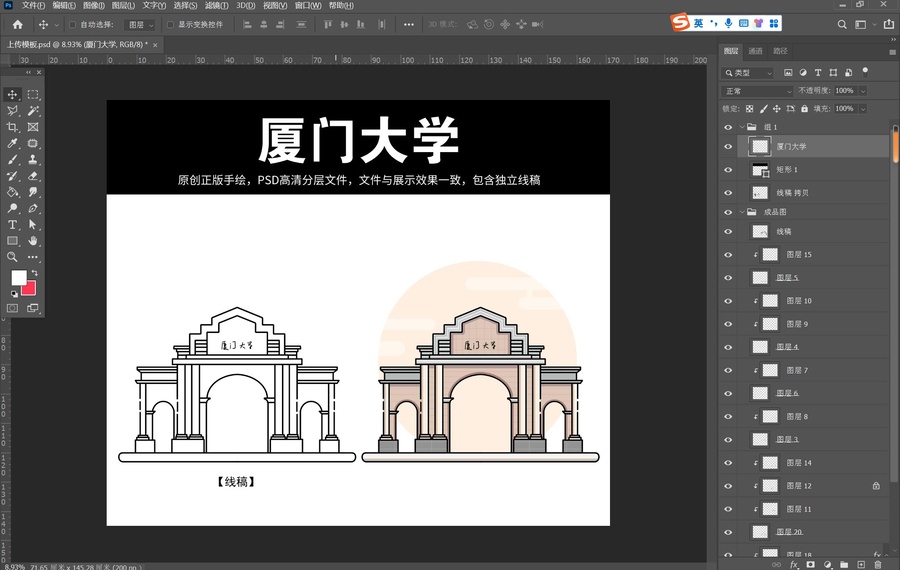Toggle visibility of 成品图 group

[x=728, y=212]
